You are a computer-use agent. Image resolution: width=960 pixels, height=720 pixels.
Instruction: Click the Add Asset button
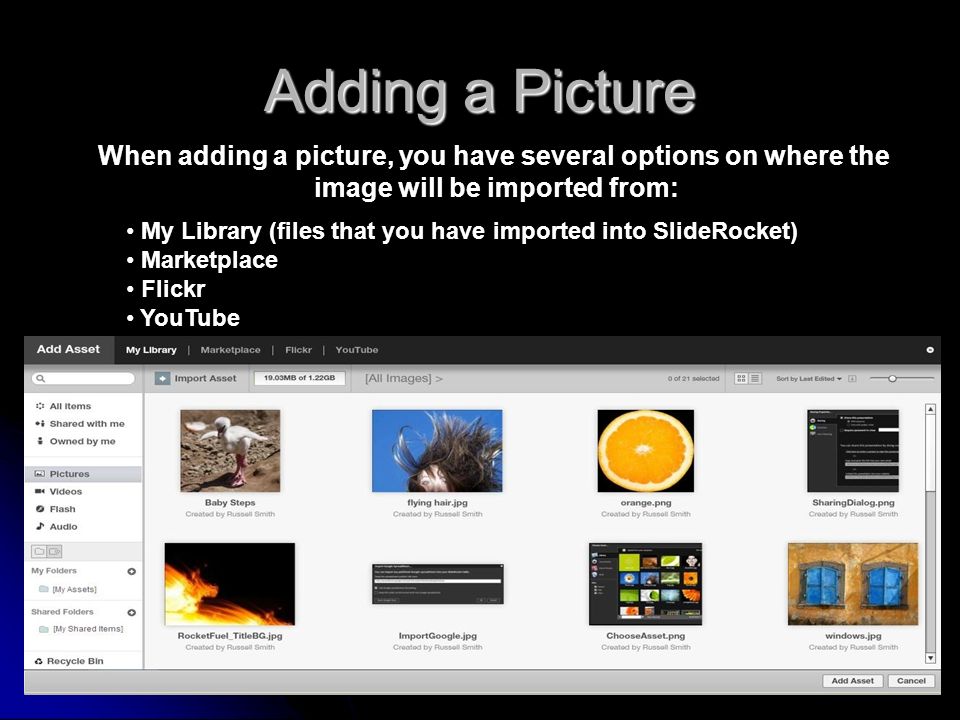852,681
